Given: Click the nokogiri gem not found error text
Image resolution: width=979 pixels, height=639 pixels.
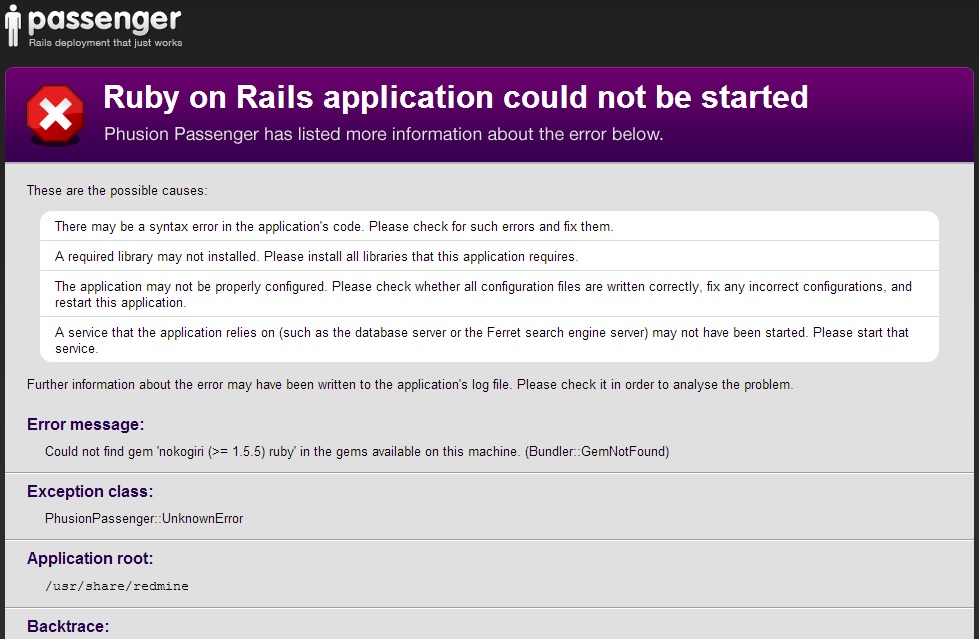Looking at the screenshot, I should click(357, 452).
